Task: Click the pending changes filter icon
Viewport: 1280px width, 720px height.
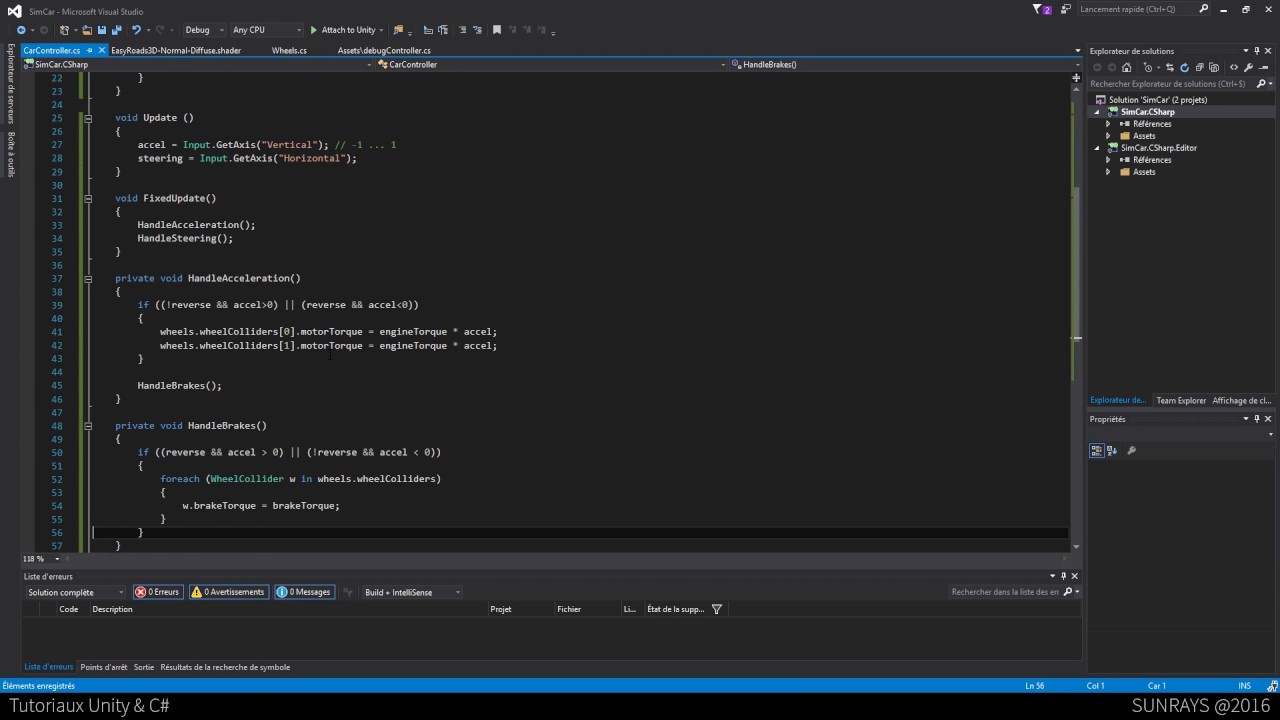Action: (x=1151, y=67)
